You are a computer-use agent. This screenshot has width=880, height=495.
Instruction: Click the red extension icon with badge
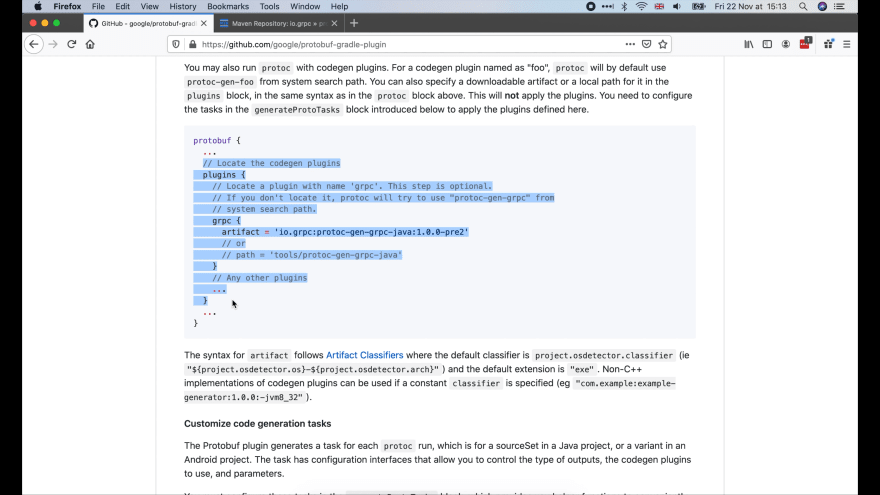coord(805,44)
